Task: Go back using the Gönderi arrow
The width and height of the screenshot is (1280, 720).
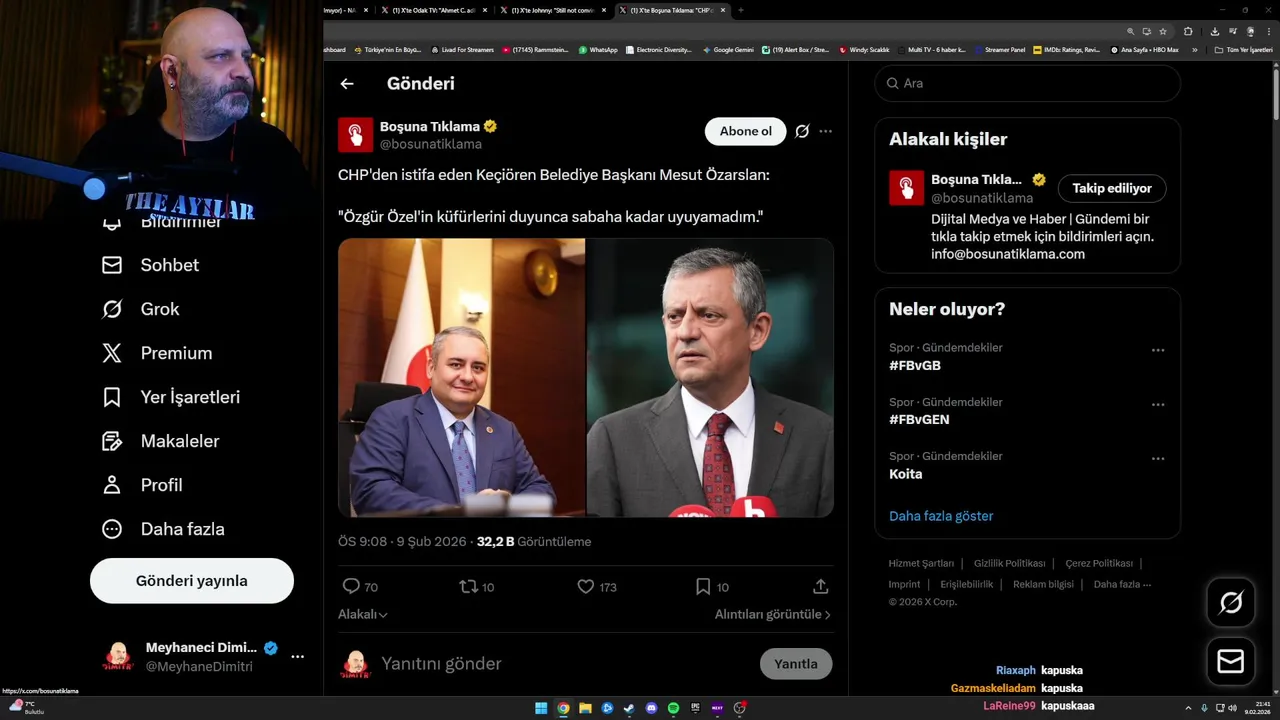Action: [347, 84]
